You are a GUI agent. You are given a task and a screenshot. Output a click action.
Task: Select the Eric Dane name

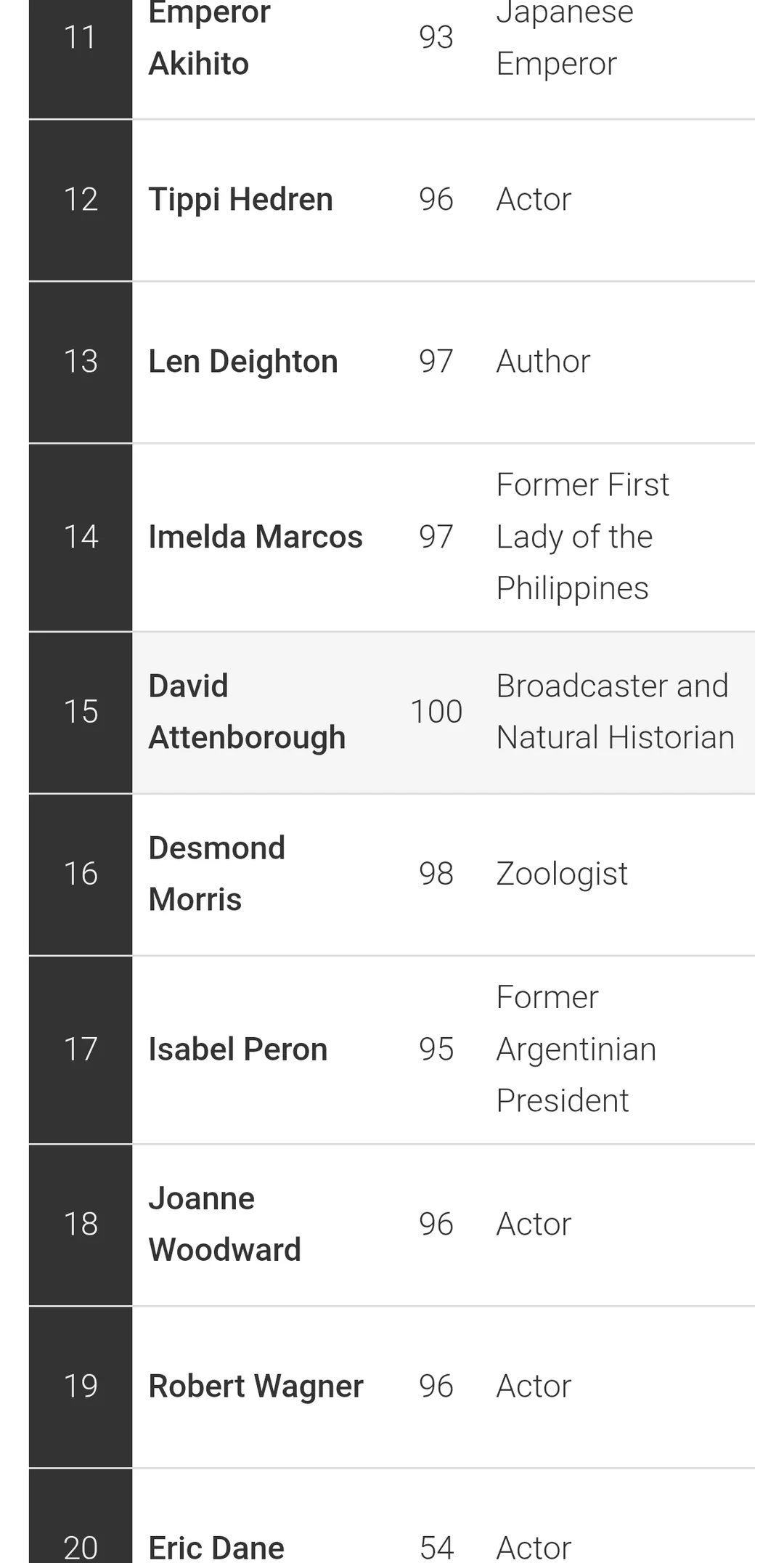point(216,1547)
